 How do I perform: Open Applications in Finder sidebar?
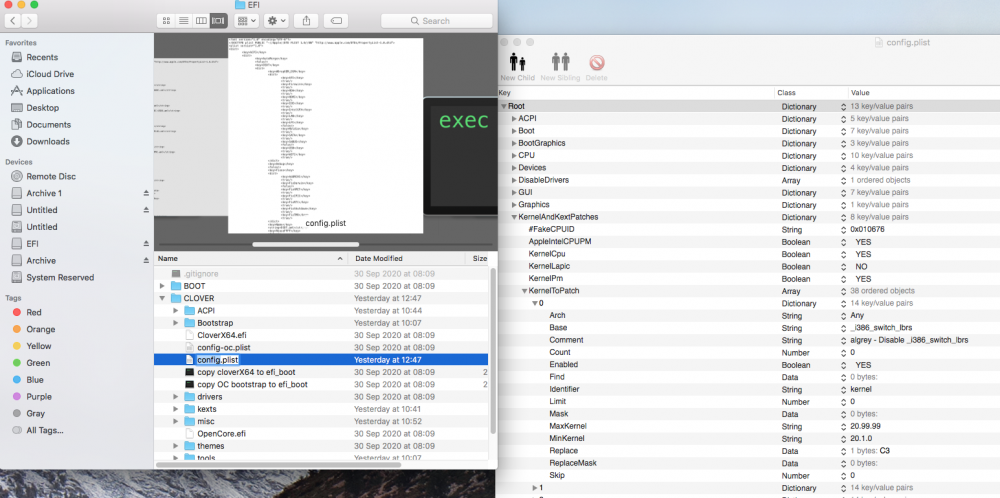50,91
